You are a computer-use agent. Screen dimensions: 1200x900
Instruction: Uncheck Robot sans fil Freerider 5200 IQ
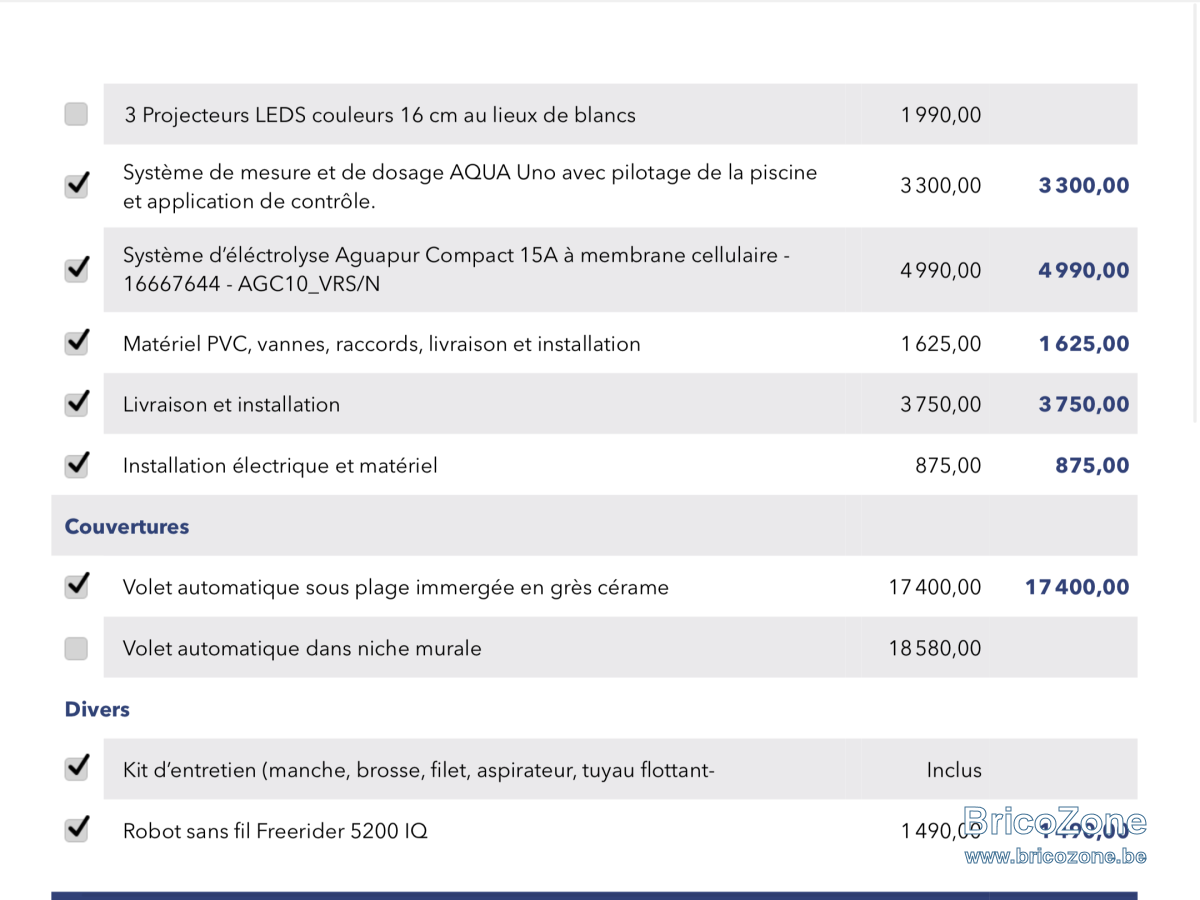click(x=76, y=830)
